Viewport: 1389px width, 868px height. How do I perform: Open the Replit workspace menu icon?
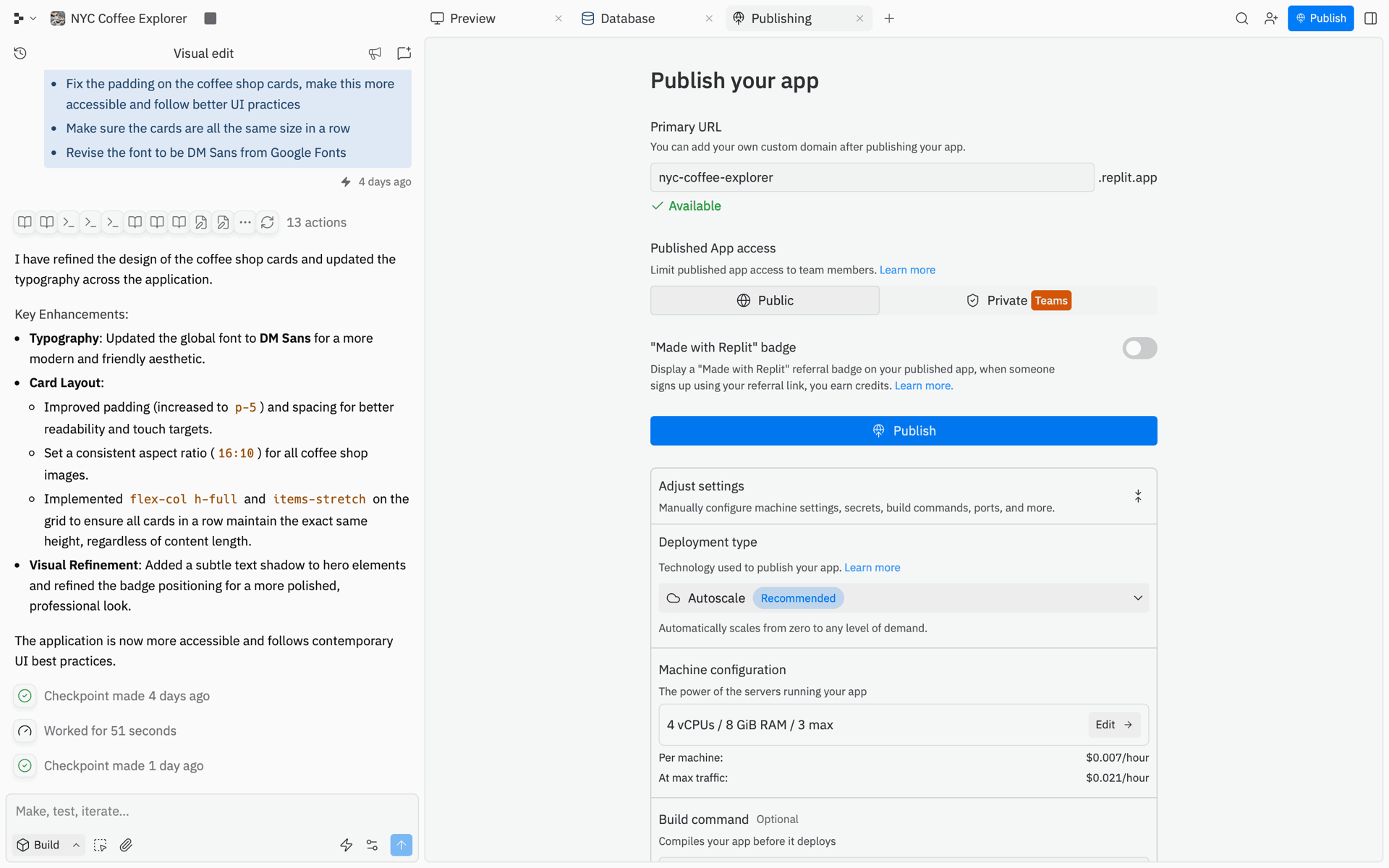click(x=18, y=19)
